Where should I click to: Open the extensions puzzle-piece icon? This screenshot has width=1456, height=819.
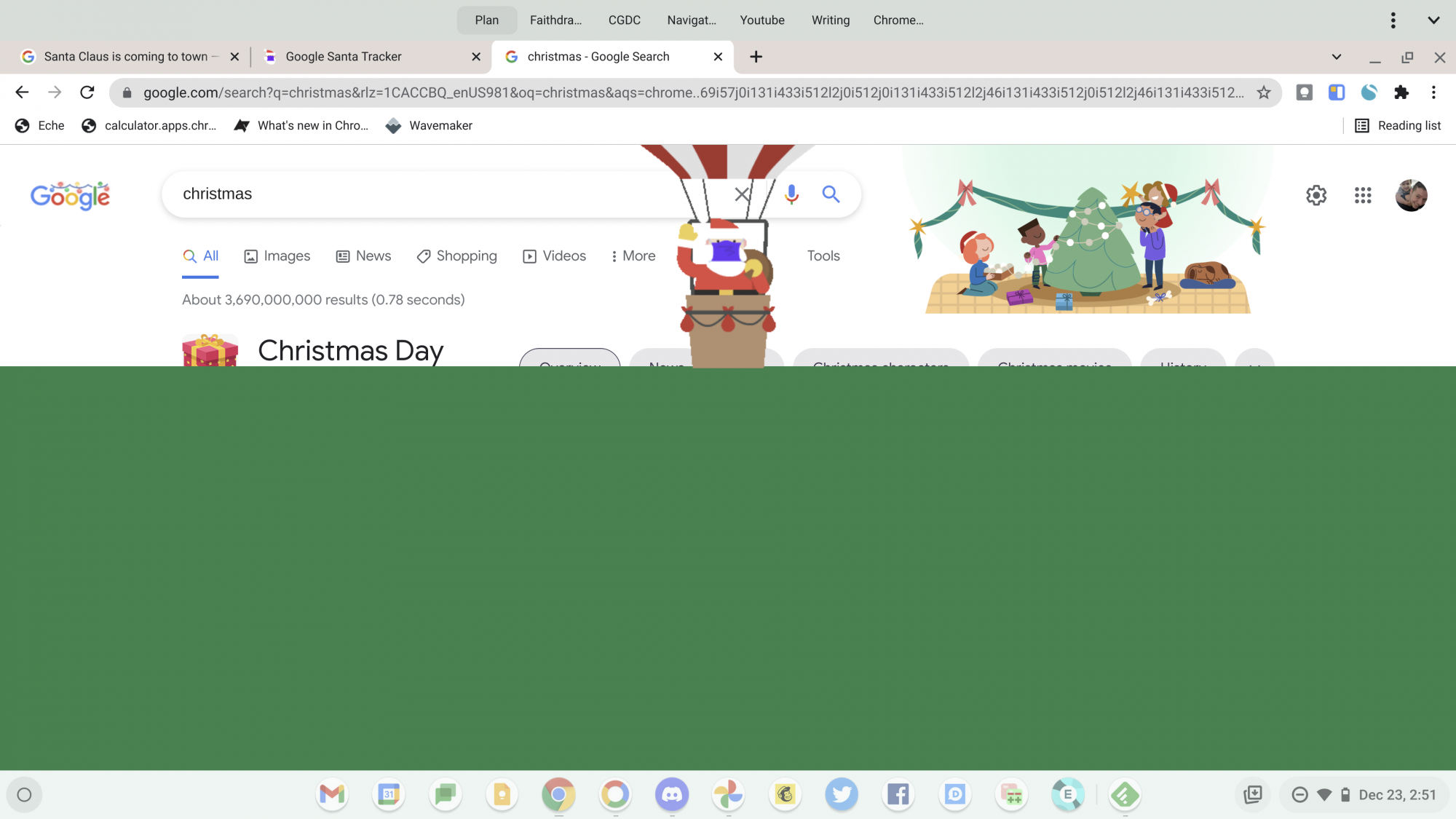(1402, 92)
